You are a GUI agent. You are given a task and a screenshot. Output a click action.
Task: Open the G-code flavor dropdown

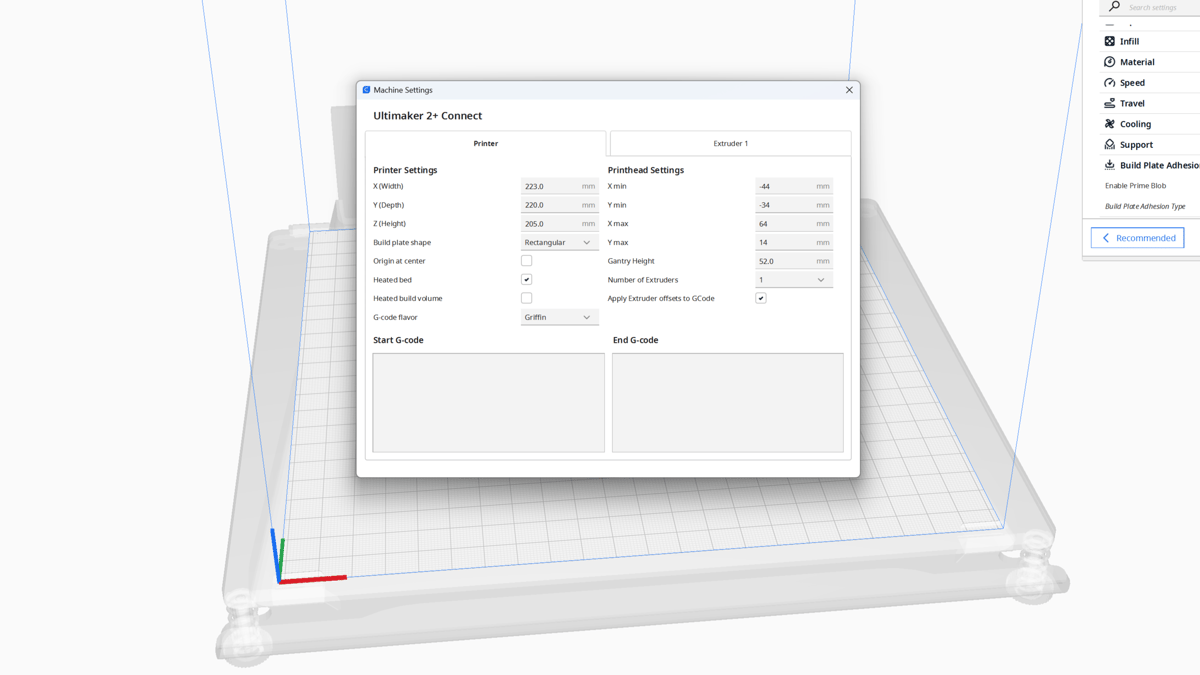[559, 317]
